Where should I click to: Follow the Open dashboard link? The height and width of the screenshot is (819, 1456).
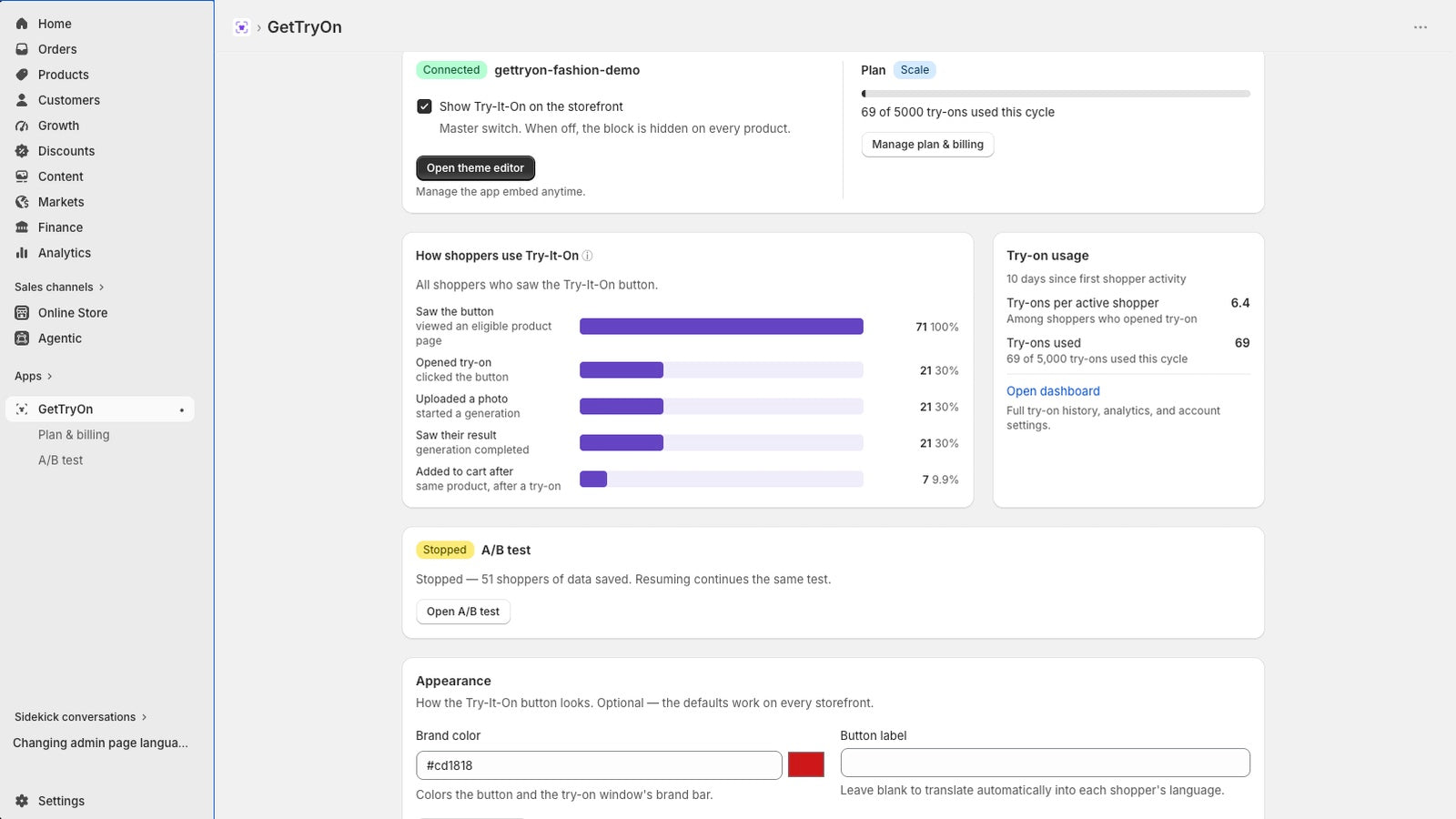pos(1053,391)
